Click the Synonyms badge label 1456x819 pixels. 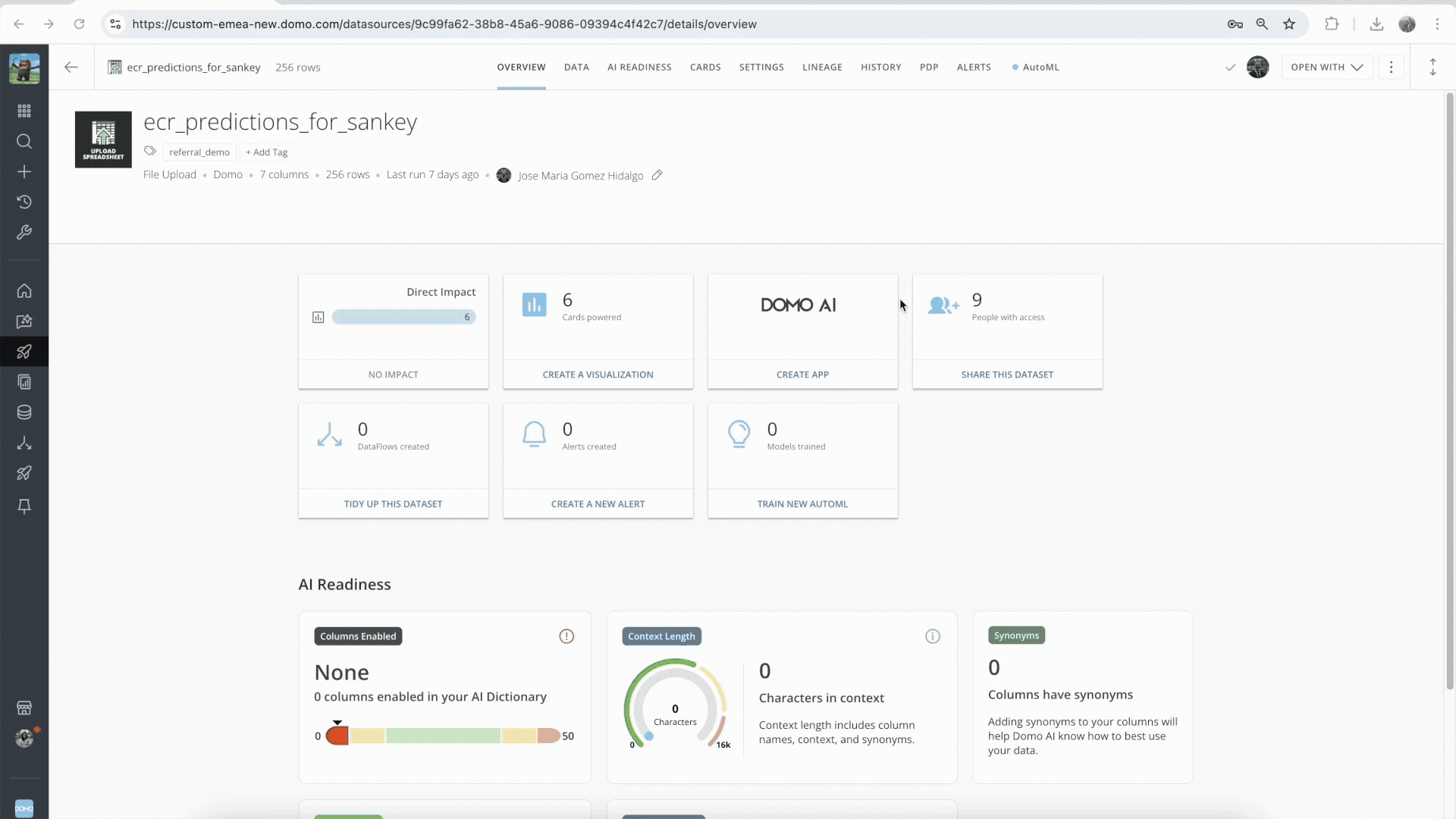click(x=1016, y=635)
